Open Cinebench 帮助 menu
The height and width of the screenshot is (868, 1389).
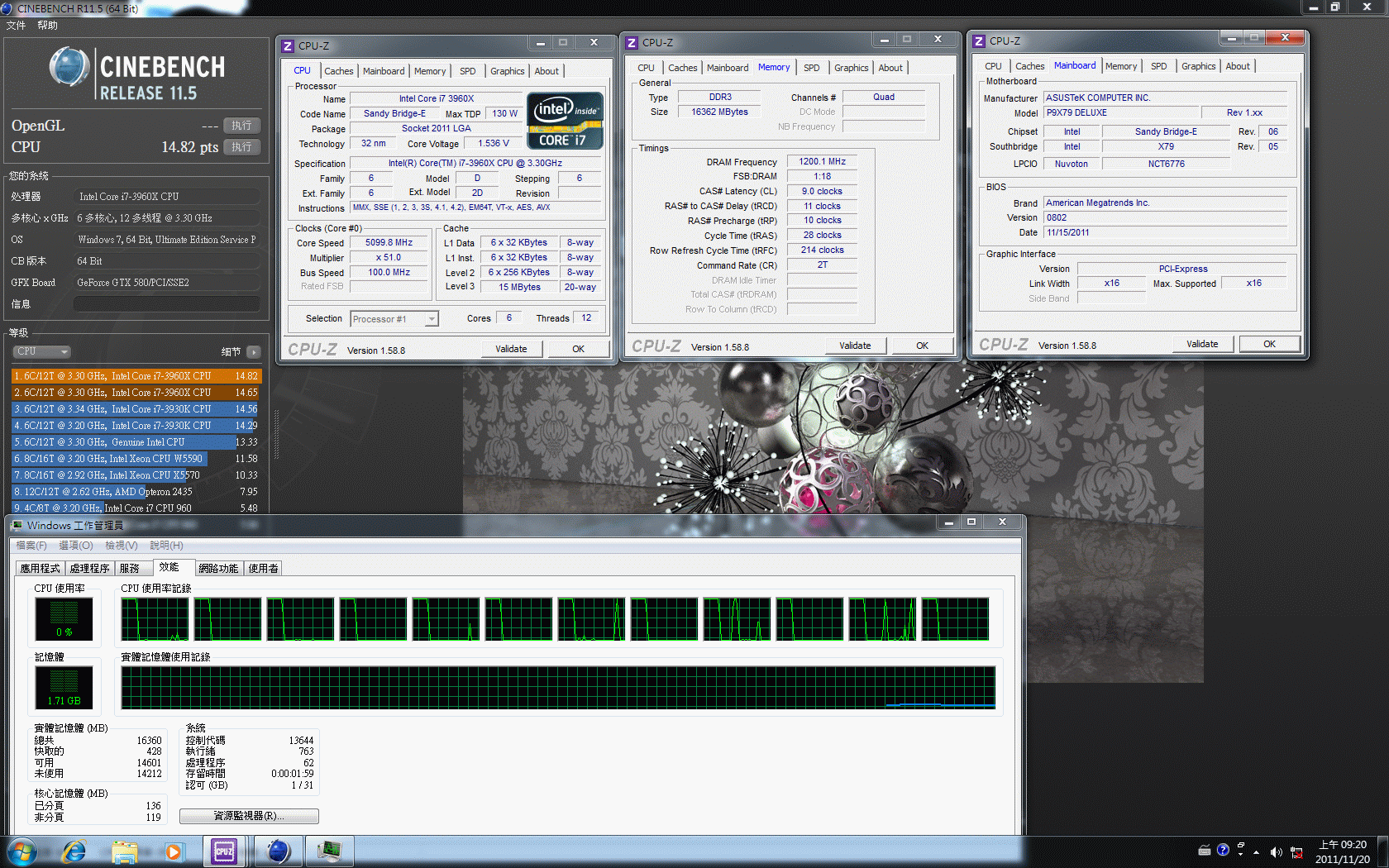pos(47,26)
